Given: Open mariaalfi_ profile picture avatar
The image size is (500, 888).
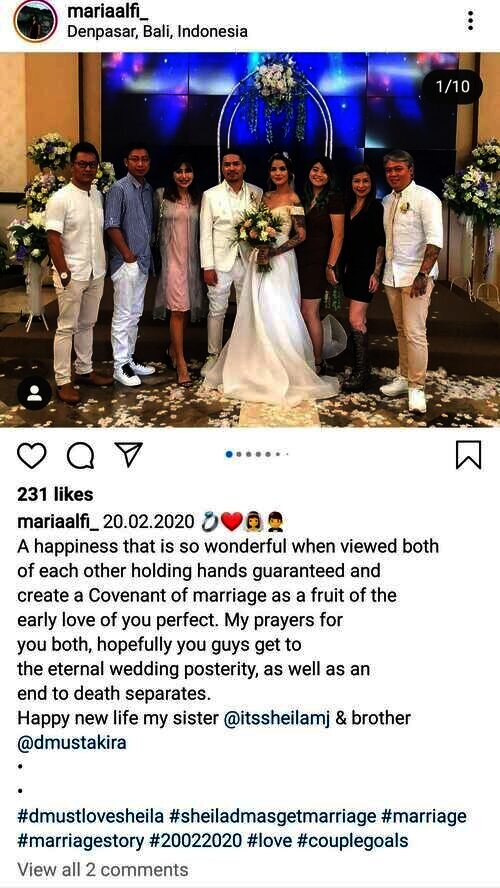Looking at the screenshot, I should tap(35, 21).
